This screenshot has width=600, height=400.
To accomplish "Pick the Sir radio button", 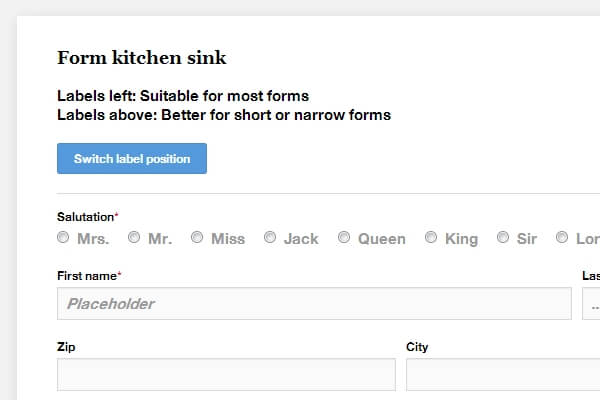I will [503, 238].
